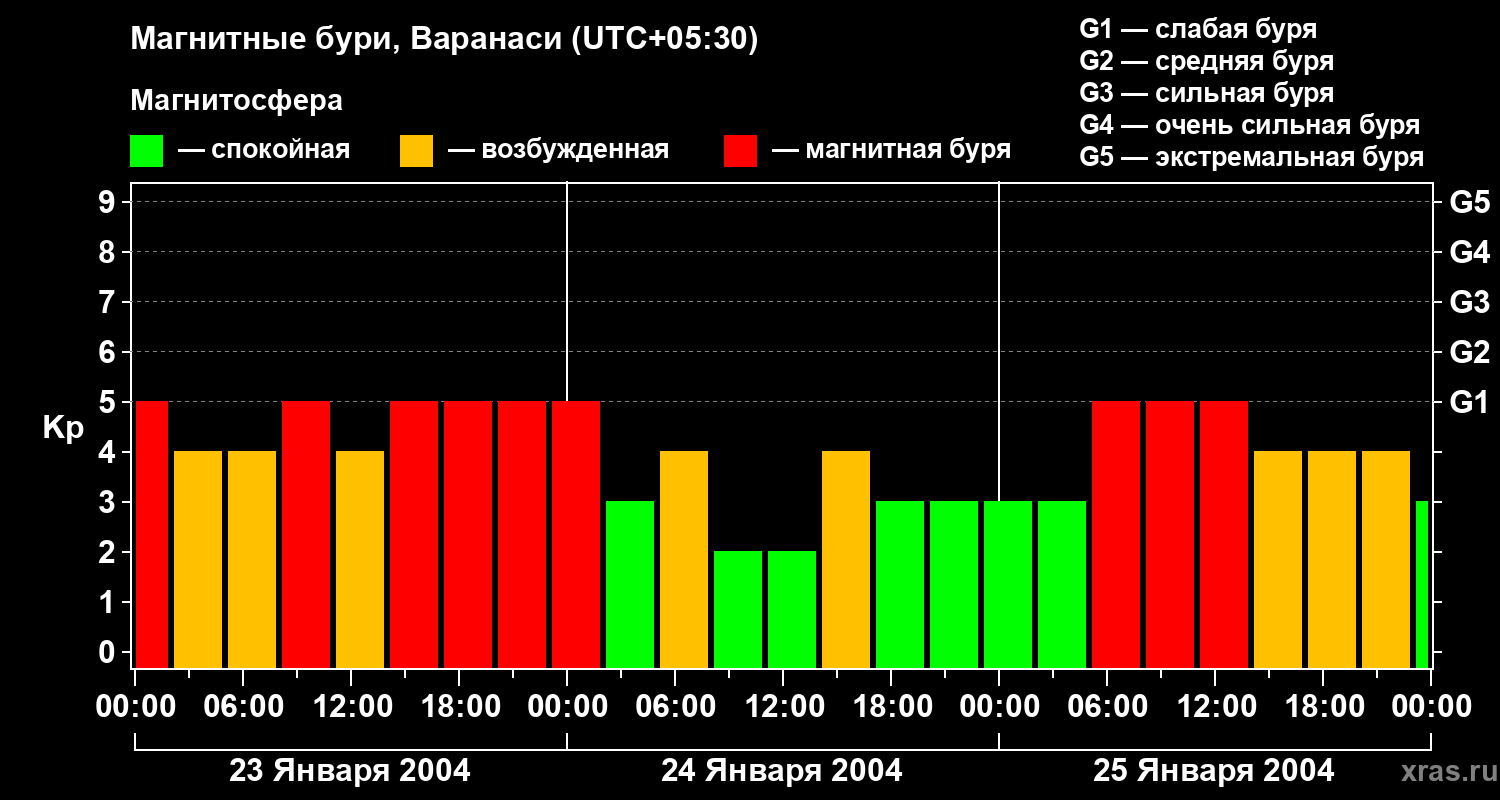Click the 'G2' label on the right axis
The height and width of the screenshot is (800, 1500).
click(x=1469, y=353)
